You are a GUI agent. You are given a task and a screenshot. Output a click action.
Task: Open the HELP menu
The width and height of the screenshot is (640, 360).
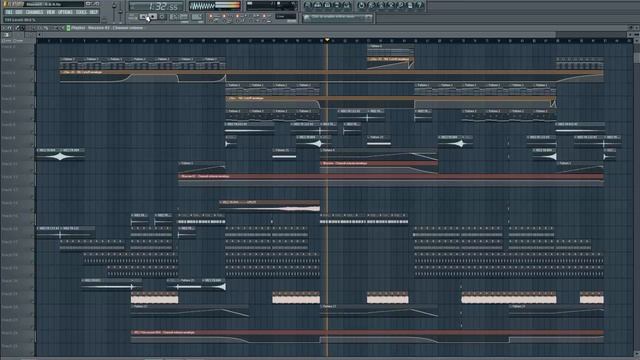tap(93, 12)
